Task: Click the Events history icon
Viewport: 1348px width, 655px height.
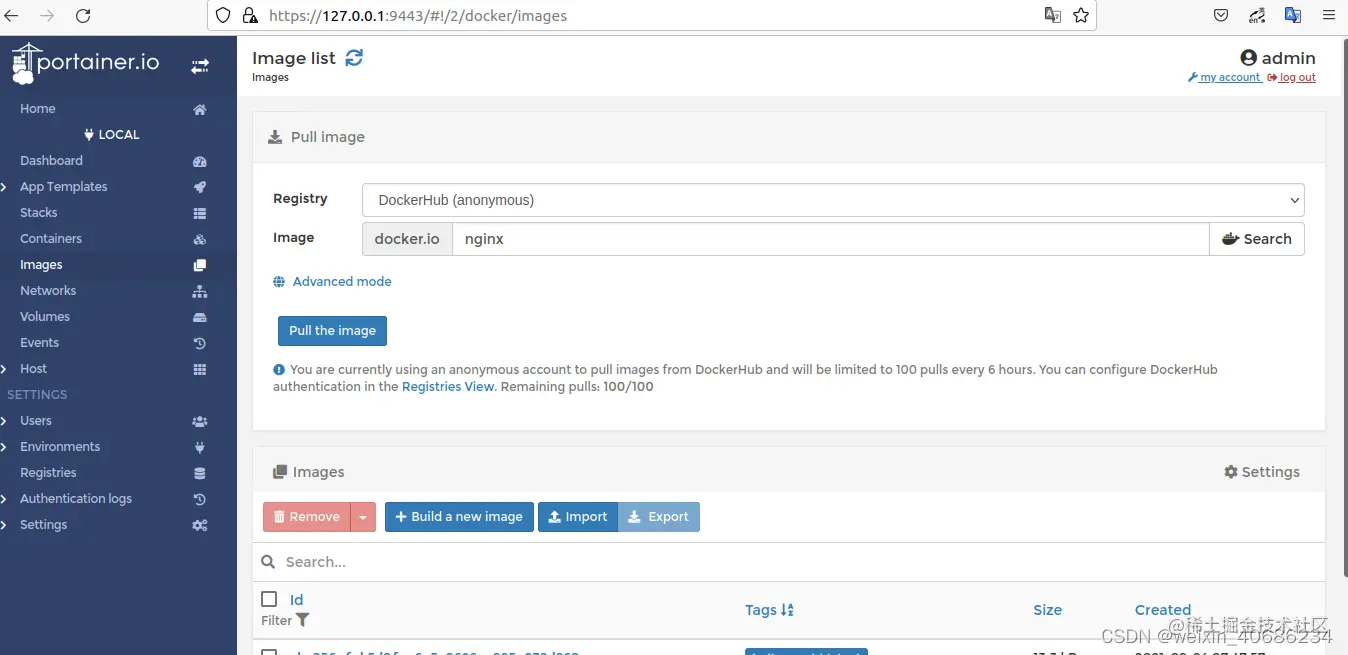Action: point(200,343)
